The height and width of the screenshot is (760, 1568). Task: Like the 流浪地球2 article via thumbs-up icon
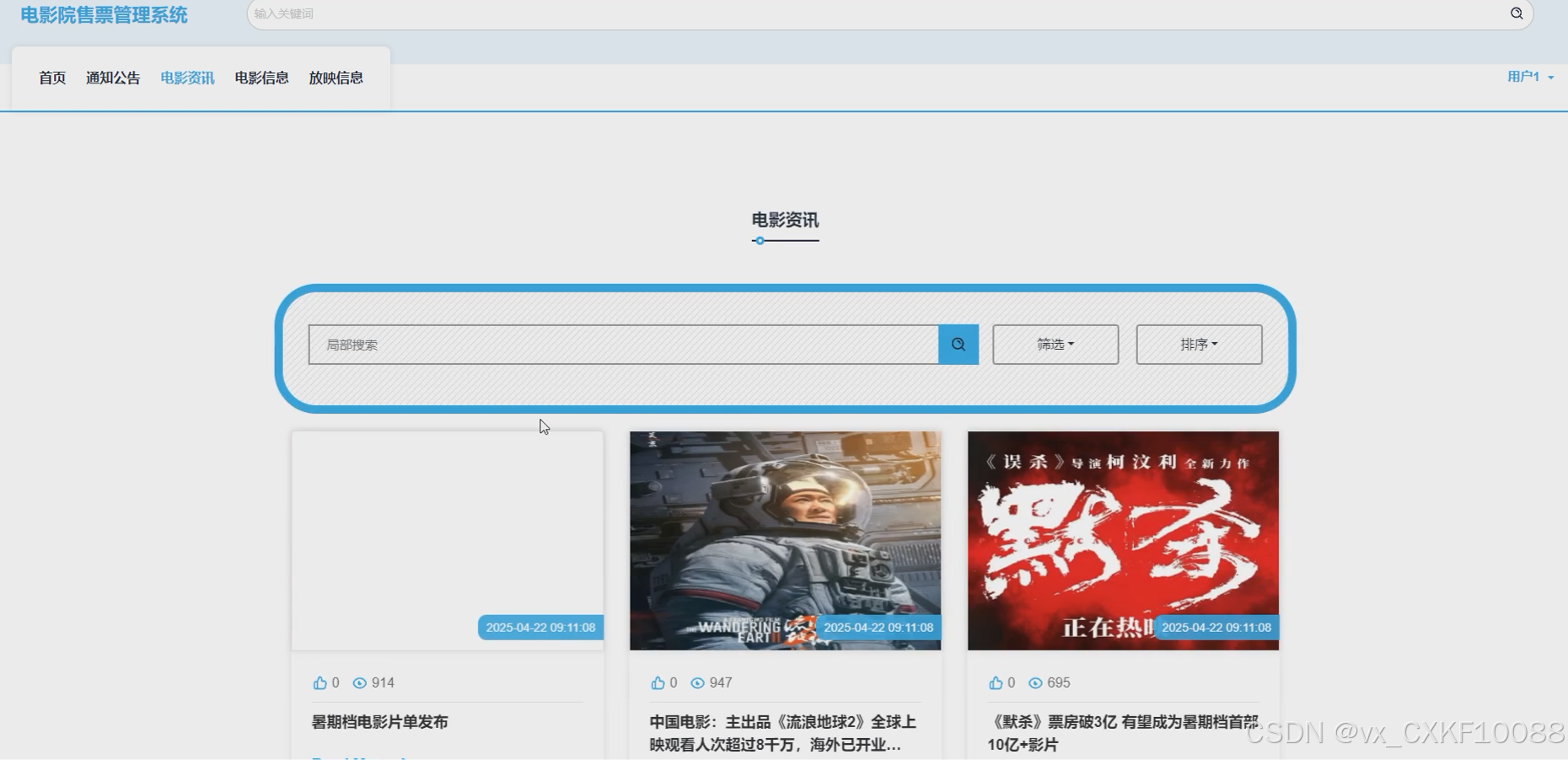click(x=658, y=682)
